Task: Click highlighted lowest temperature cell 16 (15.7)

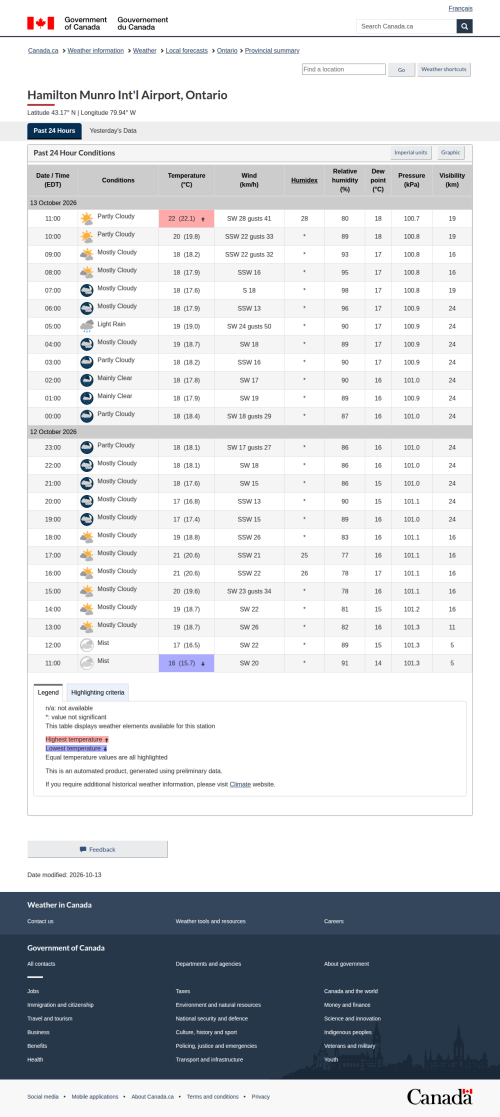Action: coord(186,663)
